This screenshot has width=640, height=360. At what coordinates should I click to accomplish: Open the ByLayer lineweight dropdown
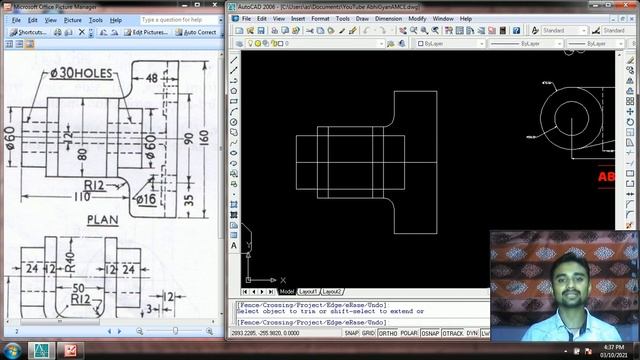pyautogui.click(x=621, y=43)
